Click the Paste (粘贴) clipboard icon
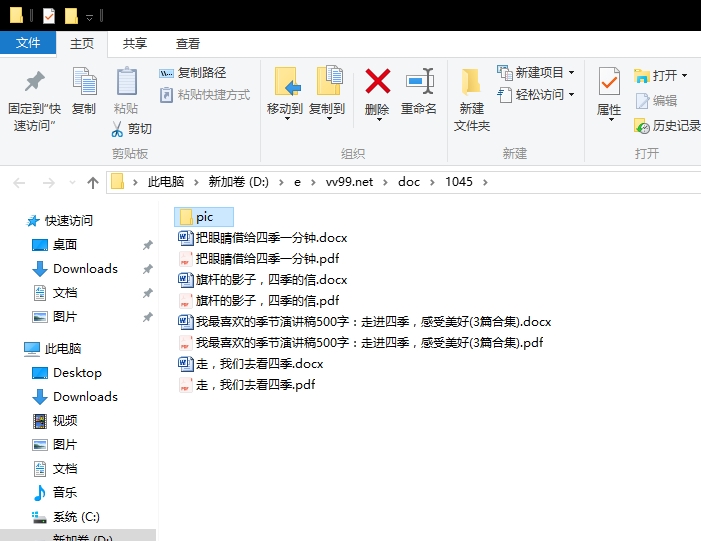This screenshot has width=701, height=541. [x=126, y=81]
